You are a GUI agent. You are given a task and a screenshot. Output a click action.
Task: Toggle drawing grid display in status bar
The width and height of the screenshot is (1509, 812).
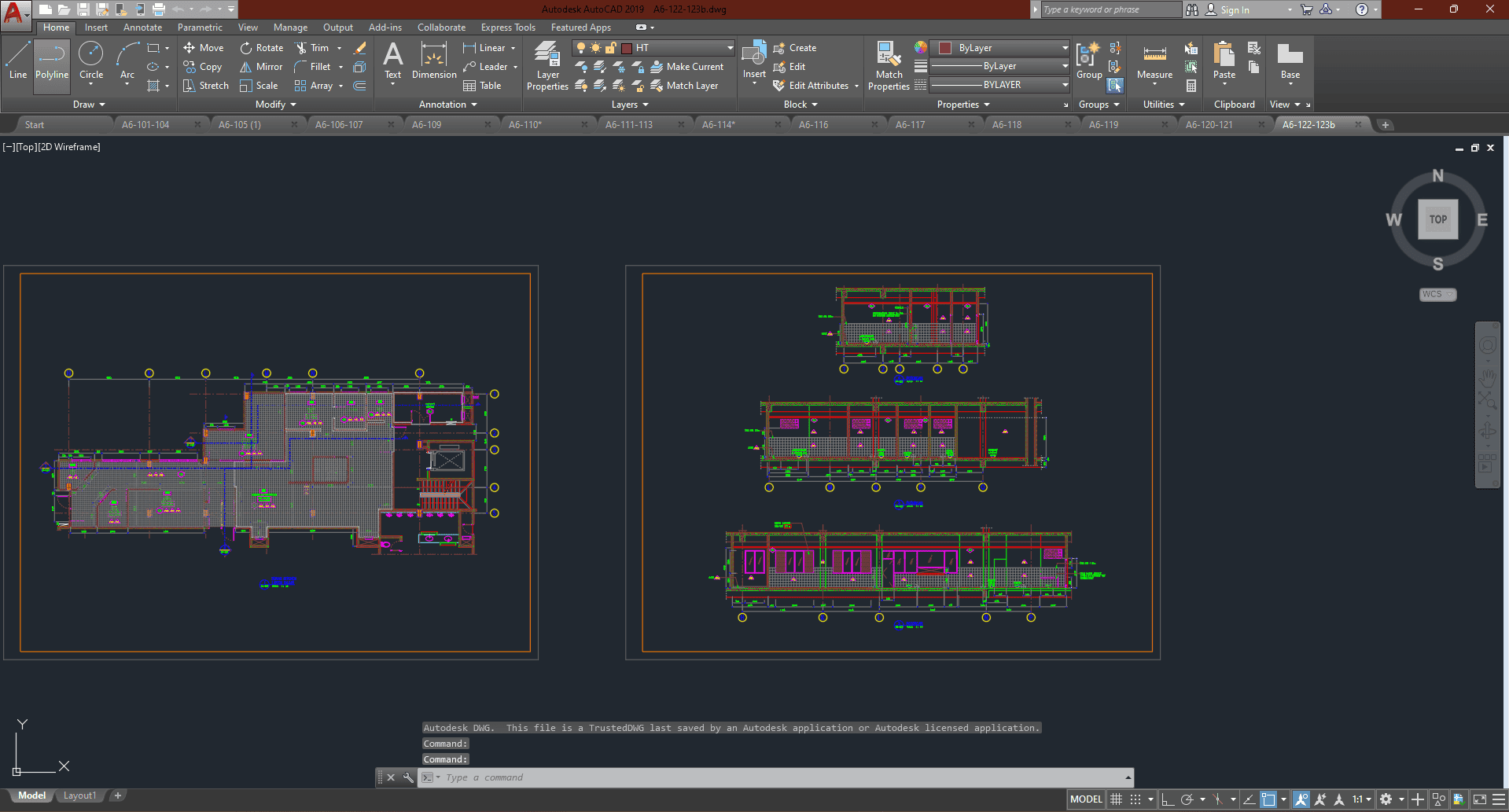click(1116, 799)
